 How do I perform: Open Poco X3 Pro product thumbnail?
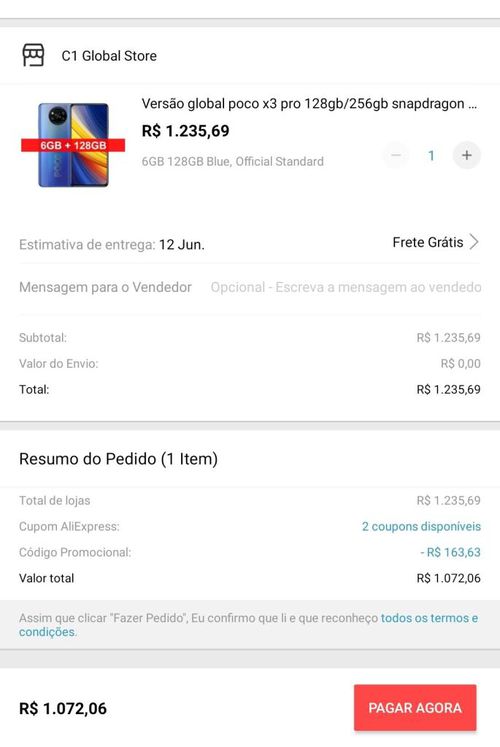tap(73, 145)
